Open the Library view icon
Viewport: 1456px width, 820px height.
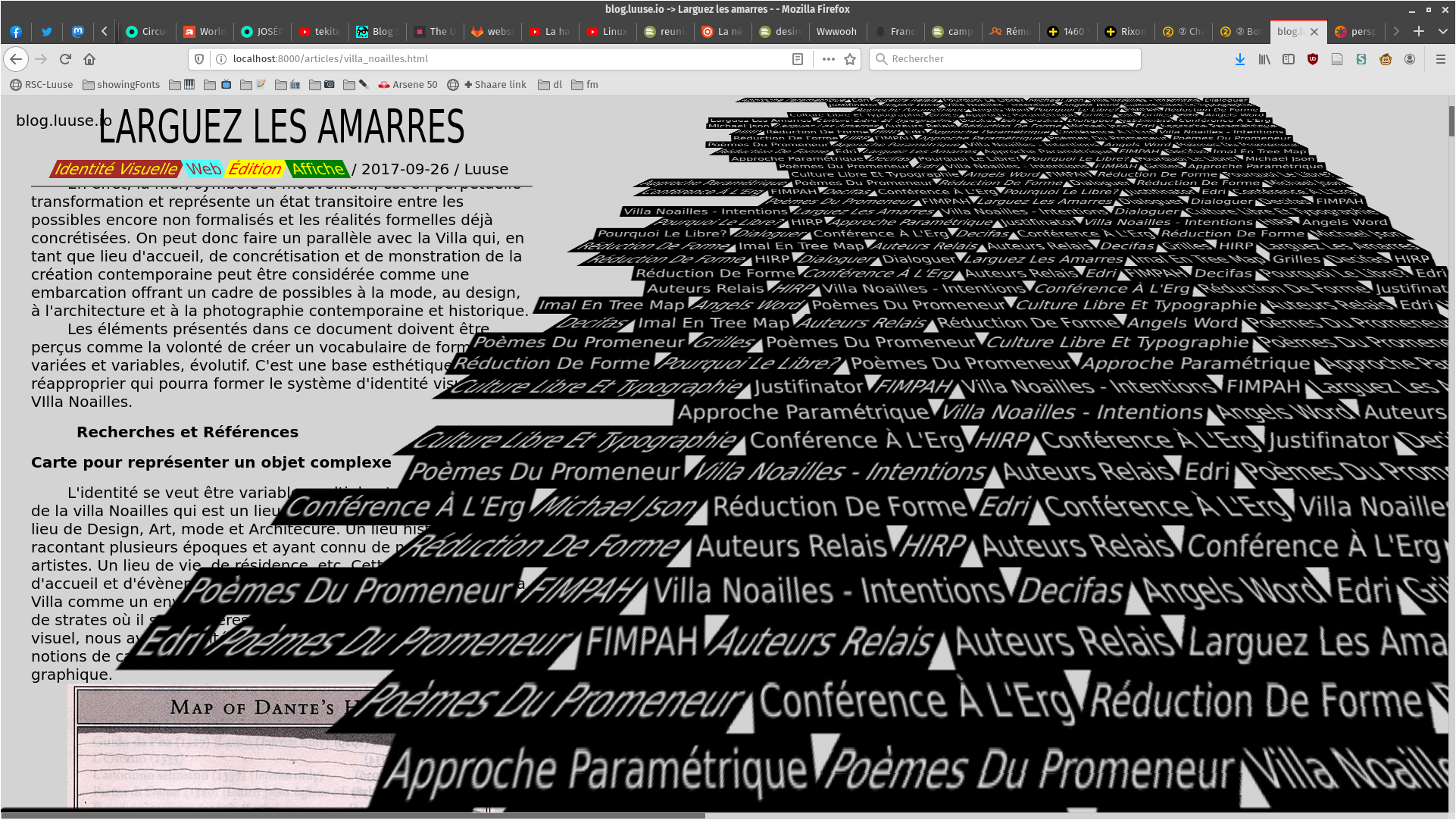[1264, 59]
